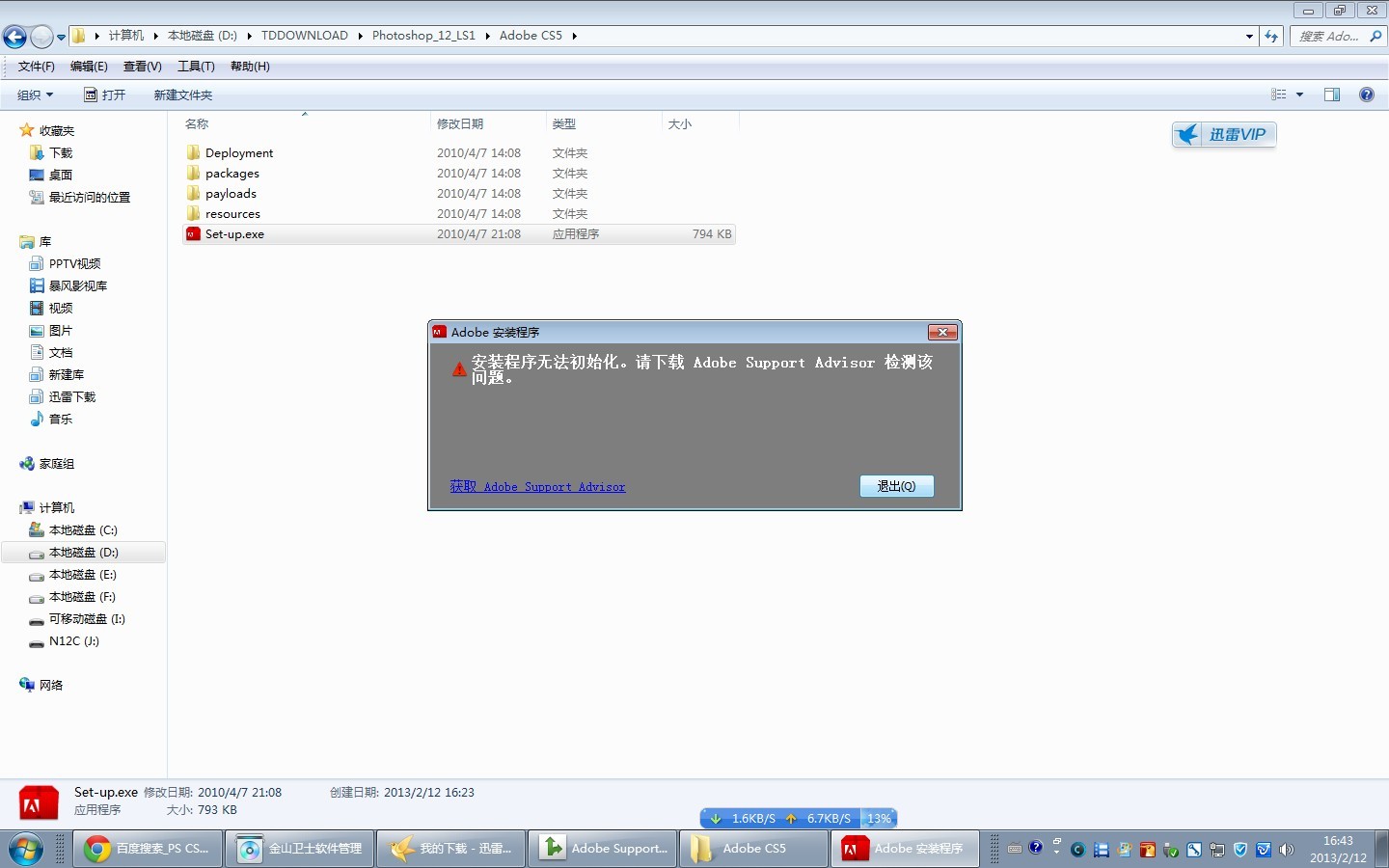The image size is (1389, 868).
Task: Select Set-up.exe file
Action: tap(458, 233)
